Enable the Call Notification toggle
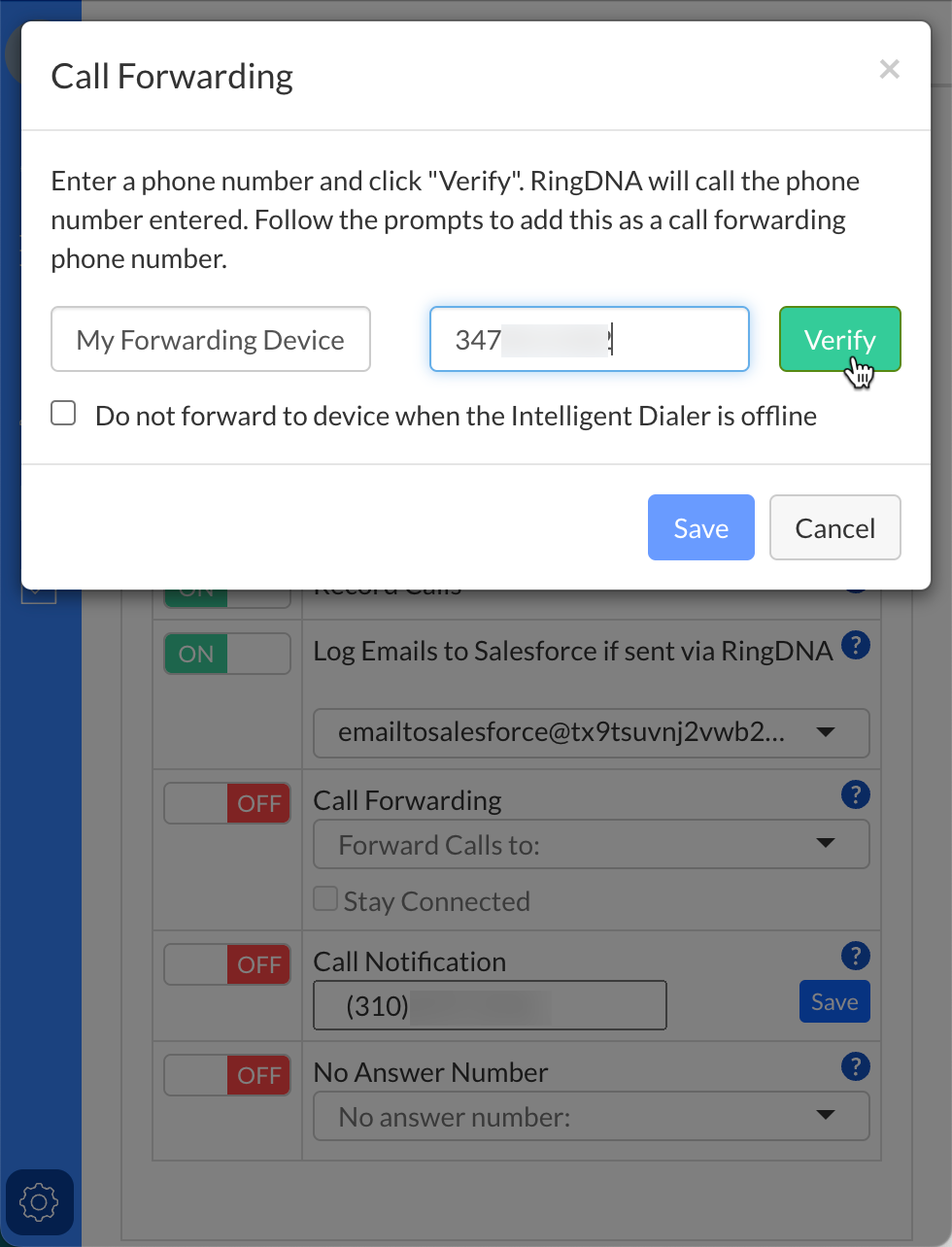The width and height of the screenshot is (952, 1247). [x=227, y=964]
